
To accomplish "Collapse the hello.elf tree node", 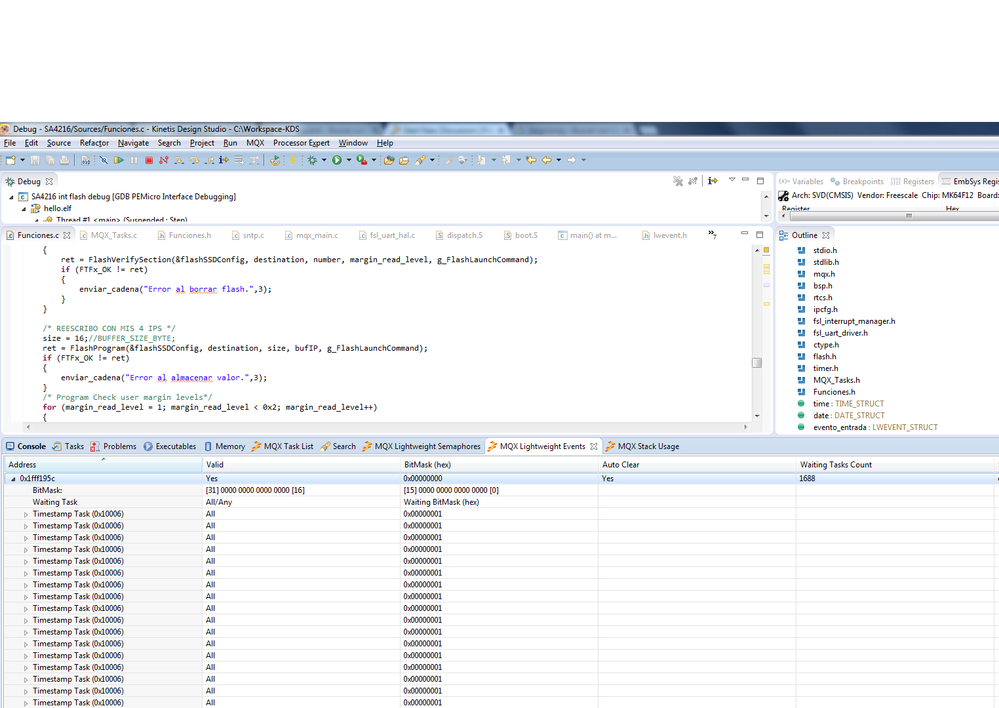I will 24,208.
